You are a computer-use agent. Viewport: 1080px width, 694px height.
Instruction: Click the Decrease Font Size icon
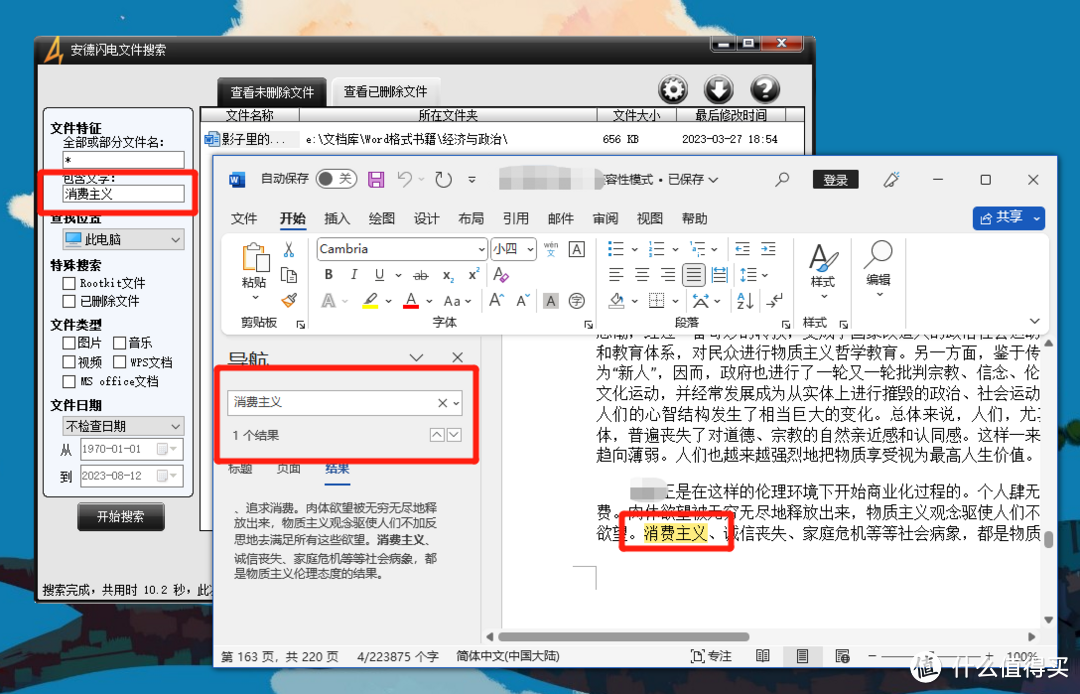coord(523,301)
